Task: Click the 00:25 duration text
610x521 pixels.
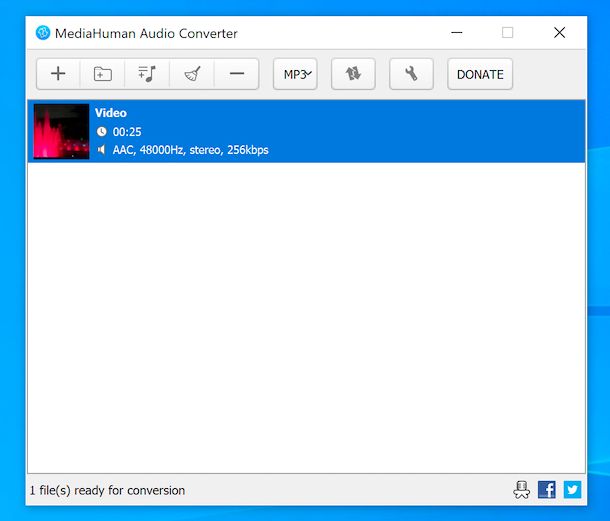Action: [x=127, y=132]
